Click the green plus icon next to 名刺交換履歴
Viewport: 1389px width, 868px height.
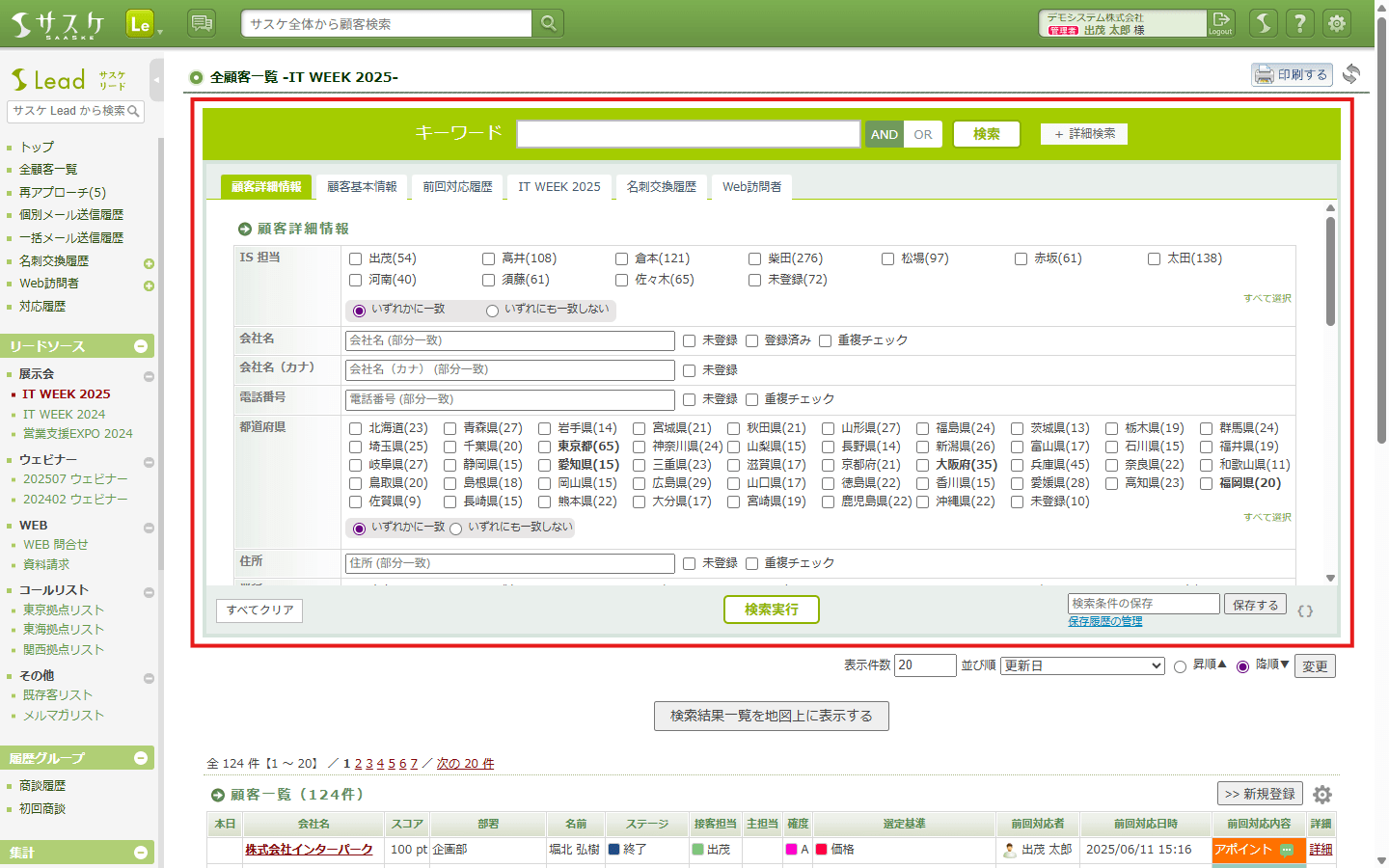[x=149, y=263]
